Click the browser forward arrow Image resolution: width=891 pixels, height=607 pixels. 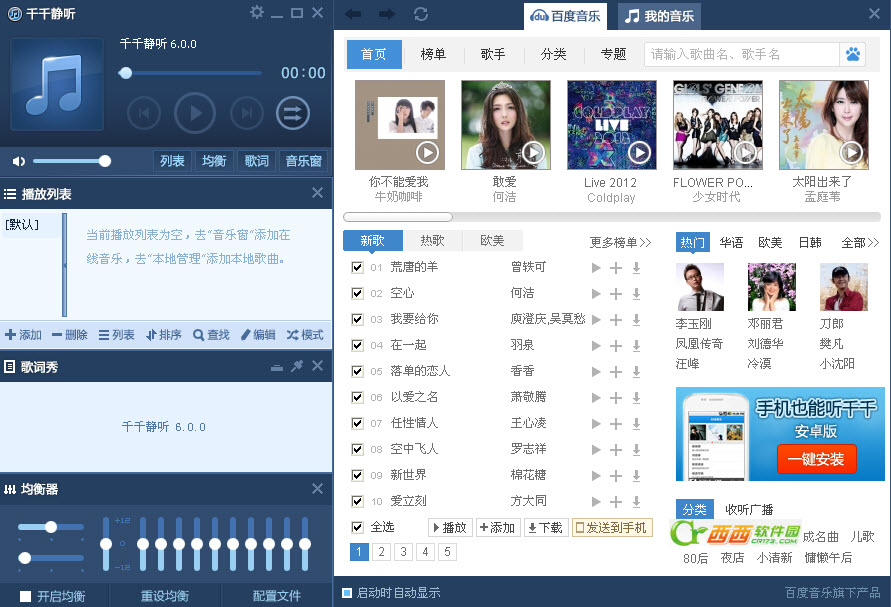tap(387, 14)
